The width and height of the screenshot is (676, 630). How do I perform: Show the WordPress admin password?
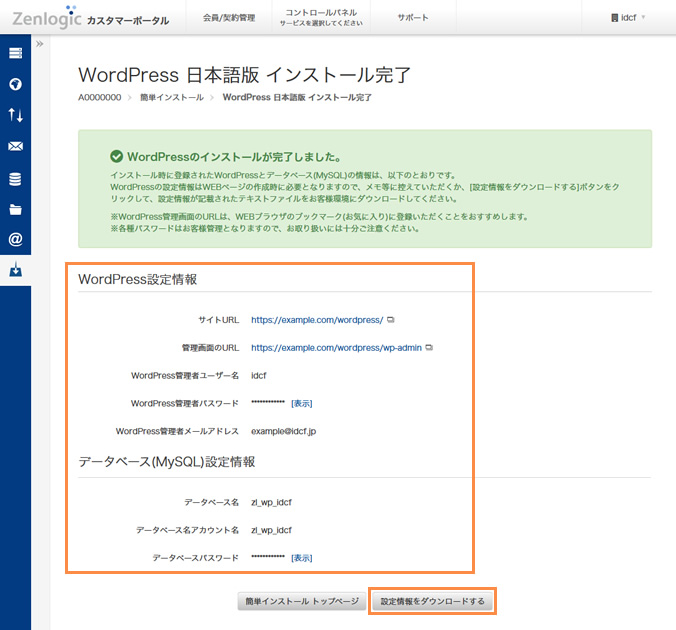pos(302,404)
